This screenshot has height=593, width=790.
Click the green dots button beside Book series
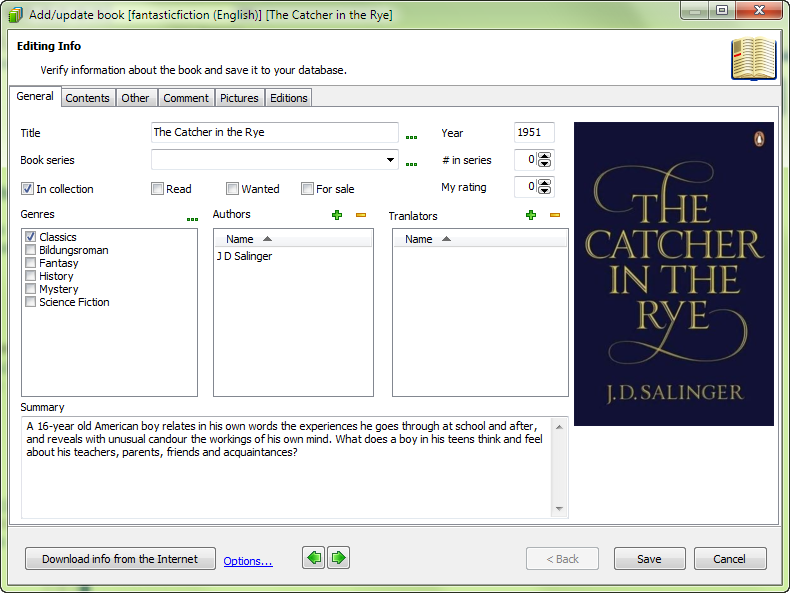pyautogui.click(x=411, y=164)
